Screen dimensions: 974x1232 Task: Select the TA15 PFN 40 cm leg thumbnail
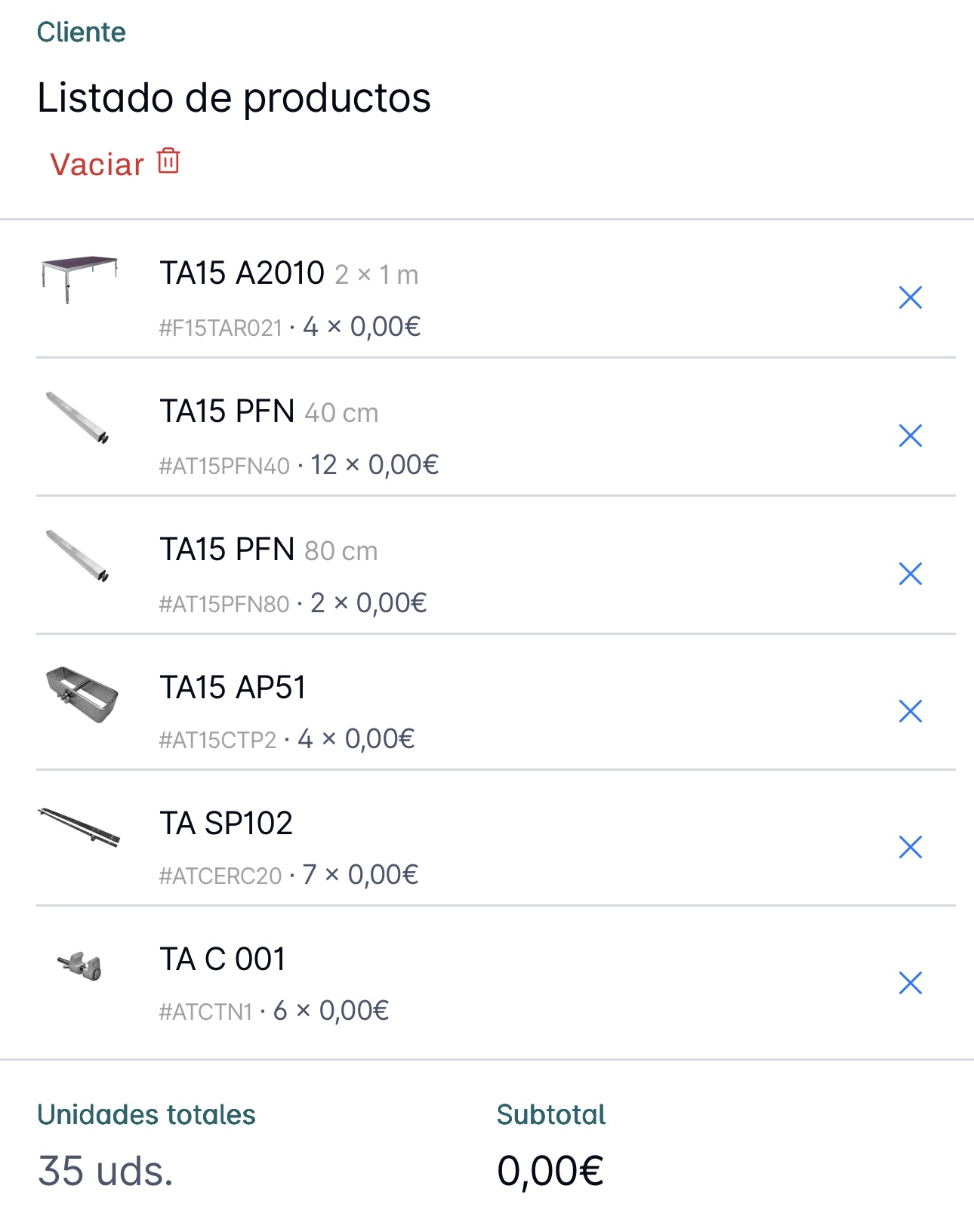tap(78, 417)
